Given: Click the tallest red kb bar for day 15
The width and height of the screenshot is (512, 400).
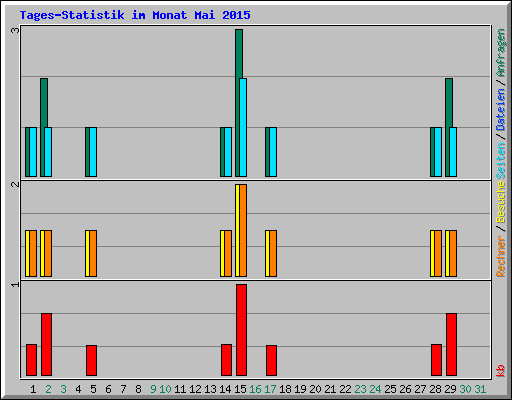Looking at the screenshot, I should coord(241,330).
